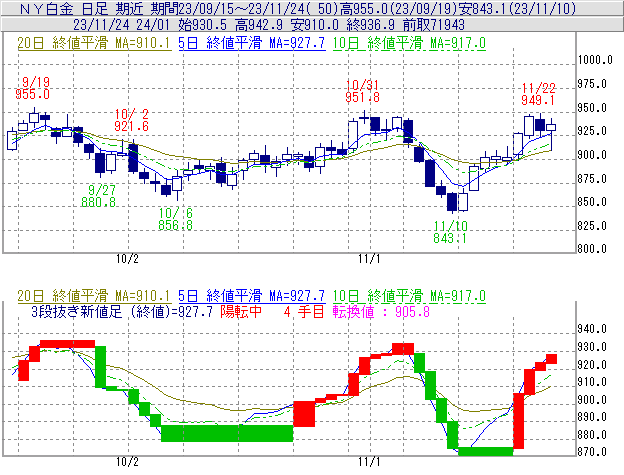Click the red 陽転中 status text

point(241,311)
